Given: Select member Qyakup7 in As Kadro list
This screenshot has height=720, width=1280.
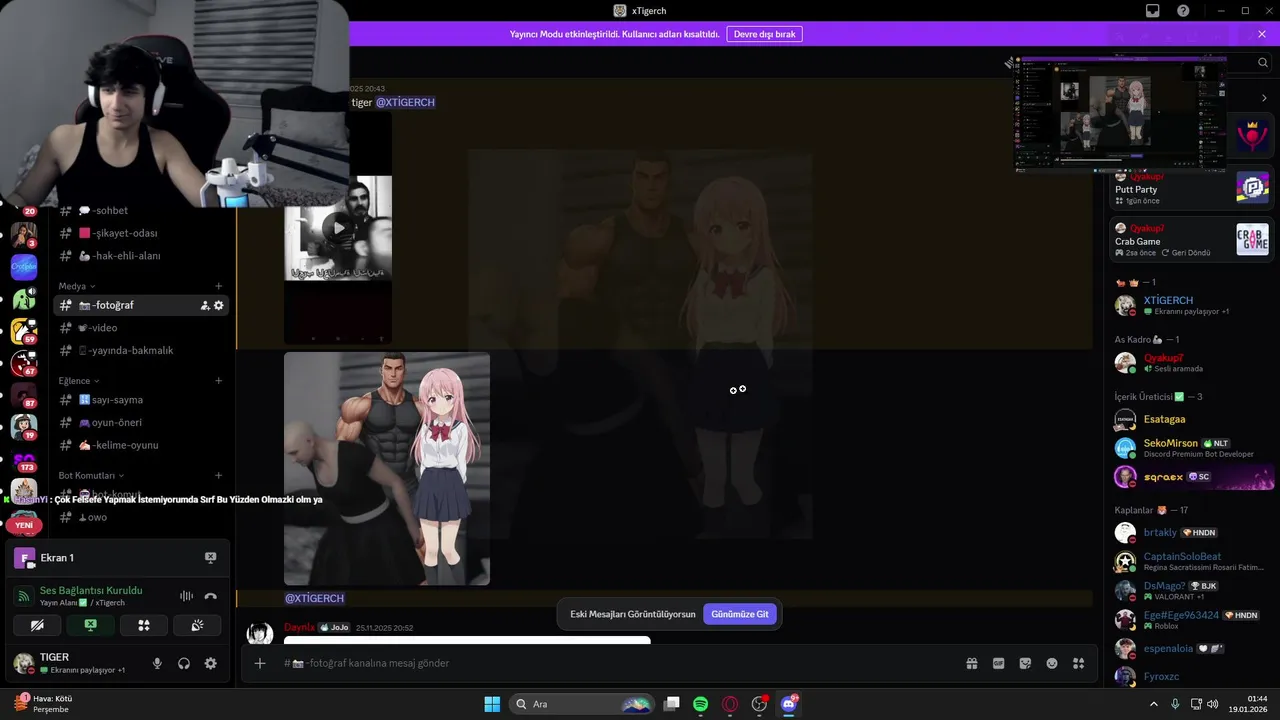Looking at the screenshot, I should [x=1192, y=362].
